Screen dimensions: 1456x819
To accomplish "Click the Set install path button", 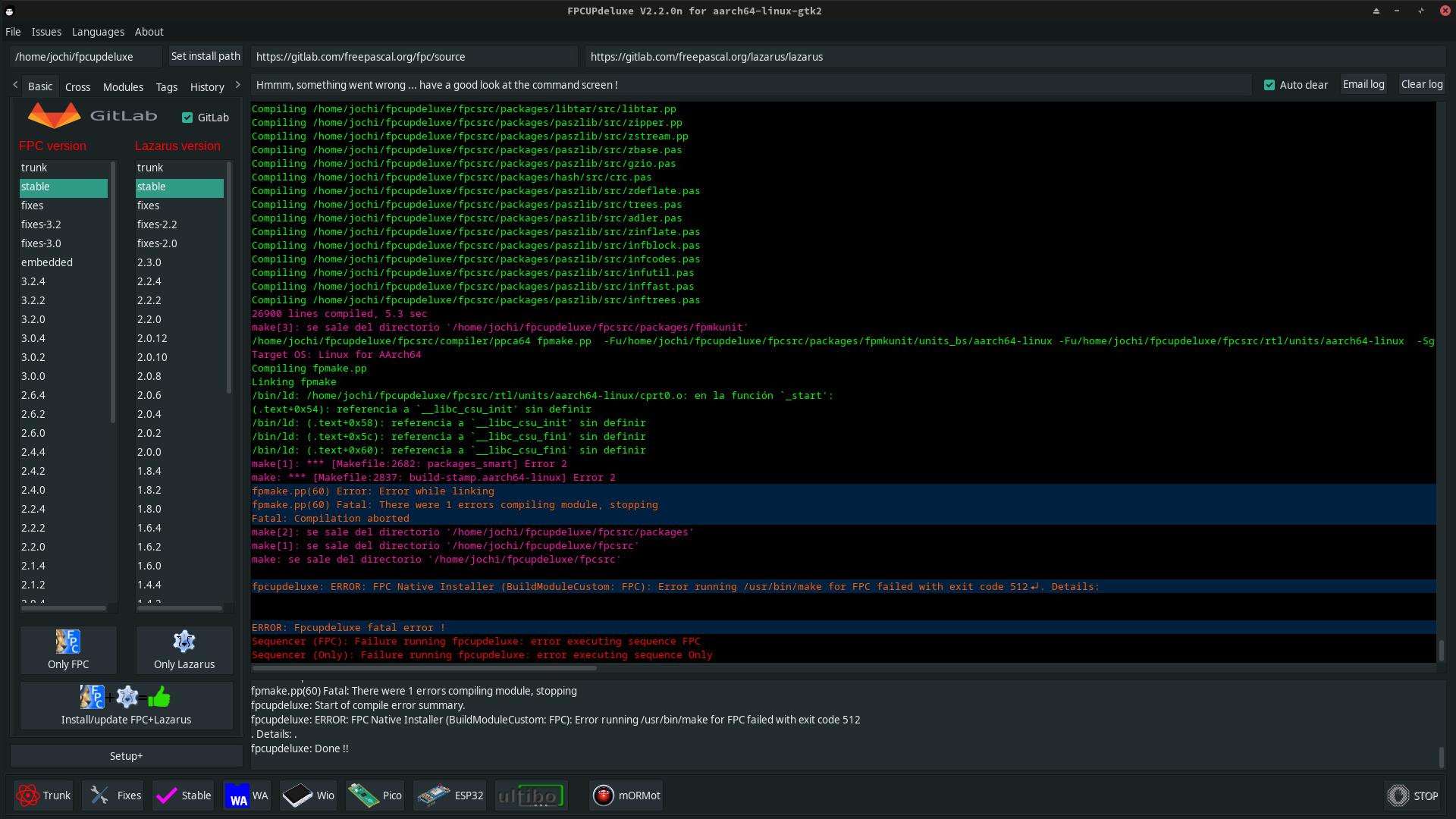I will pos(206,56).
